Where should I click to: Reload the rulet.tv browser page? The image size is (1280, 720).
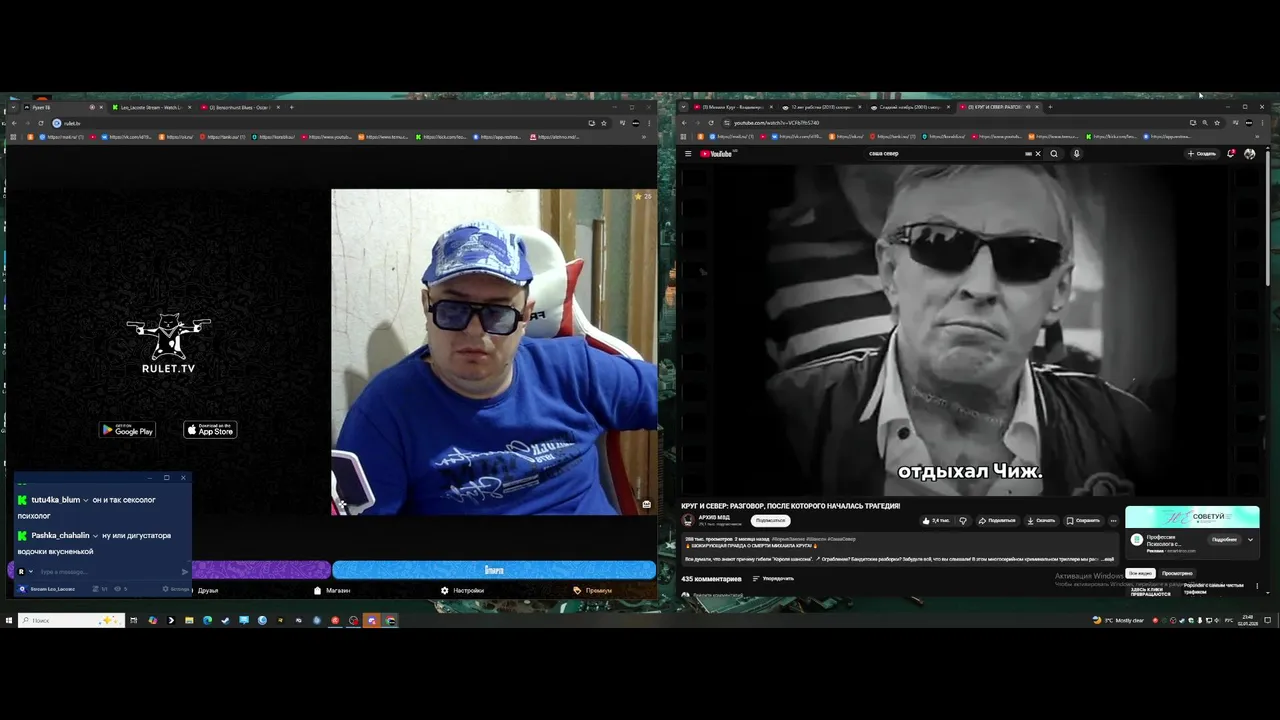pos(40,123)
